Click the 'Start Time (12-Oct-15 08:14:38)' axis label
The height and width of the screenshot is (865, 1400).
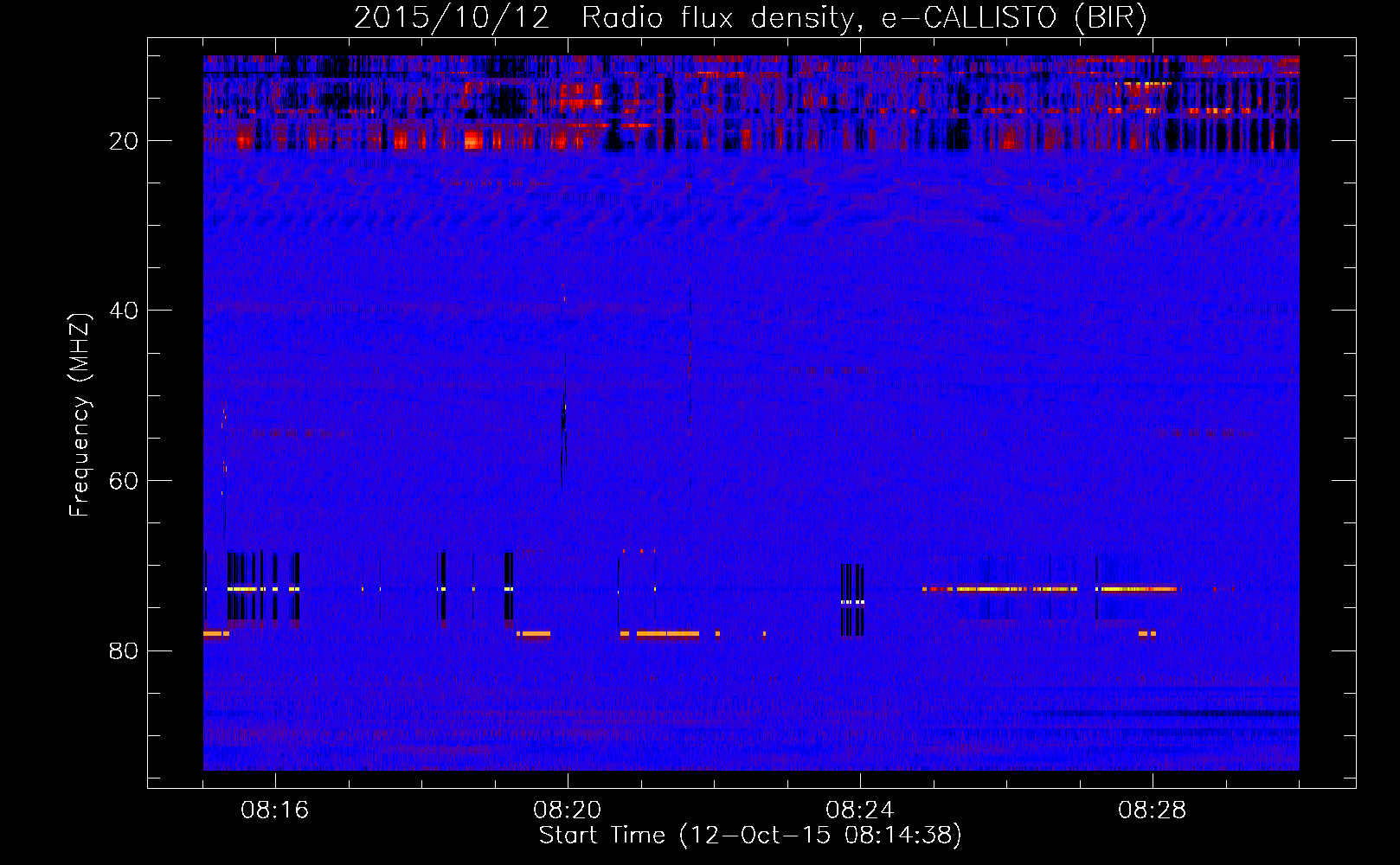750,836
